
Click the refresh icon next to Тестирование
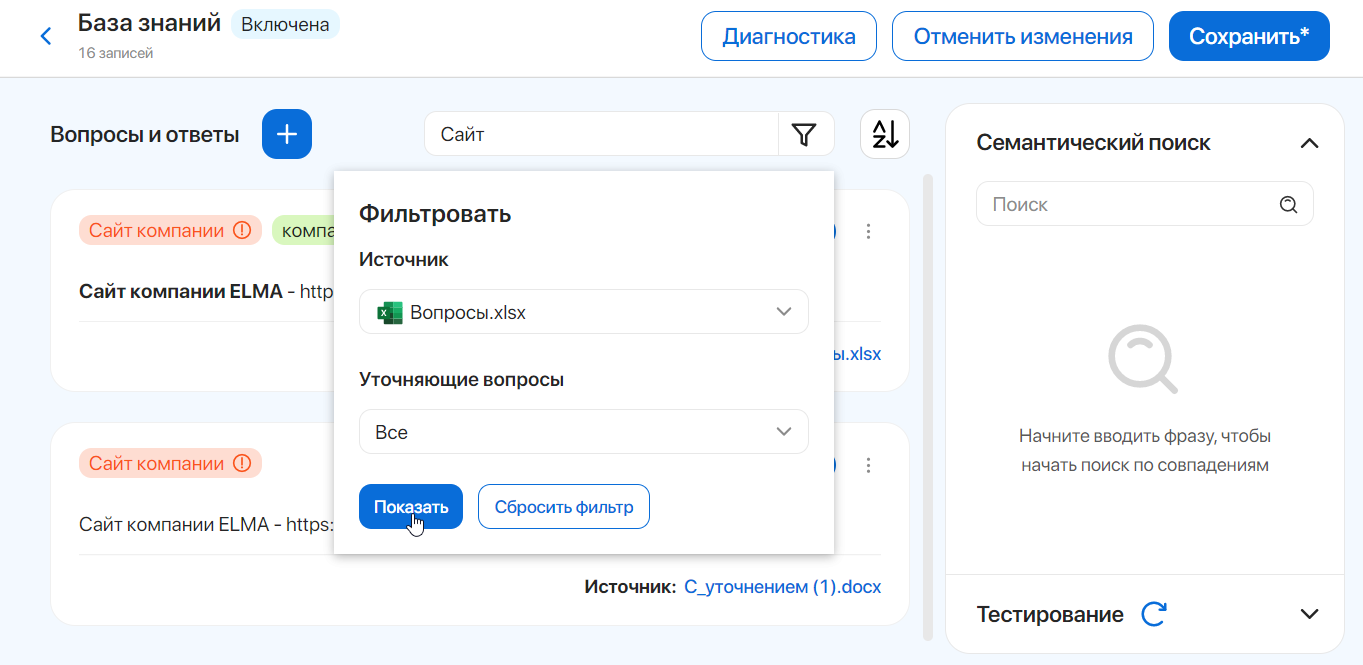(1155, 614)
